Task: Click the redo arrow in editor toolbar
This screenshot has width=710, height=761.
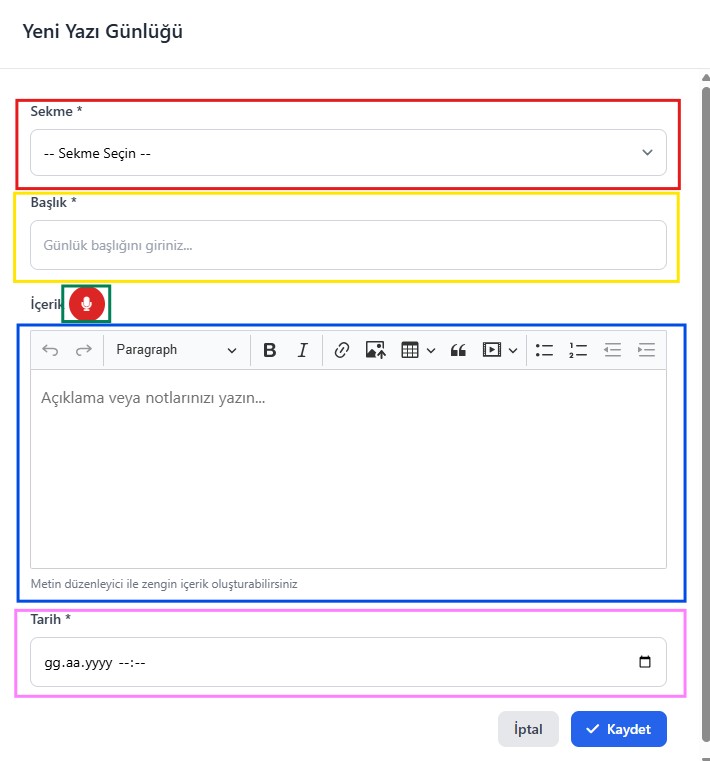Action: click(84, 350)
